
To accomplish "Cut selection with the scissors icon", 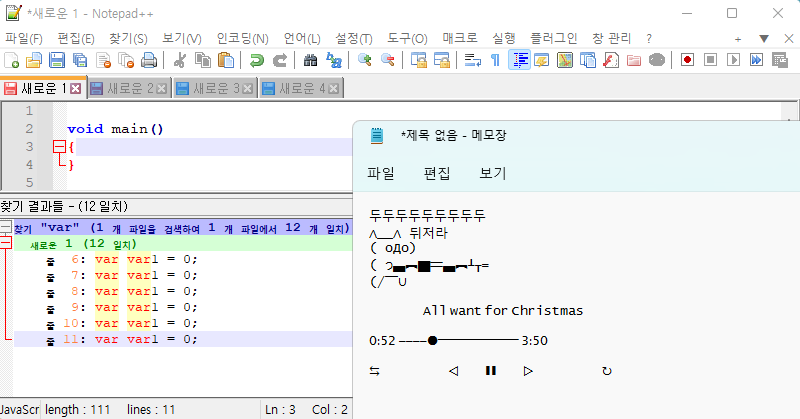I will tap(179, 60).
